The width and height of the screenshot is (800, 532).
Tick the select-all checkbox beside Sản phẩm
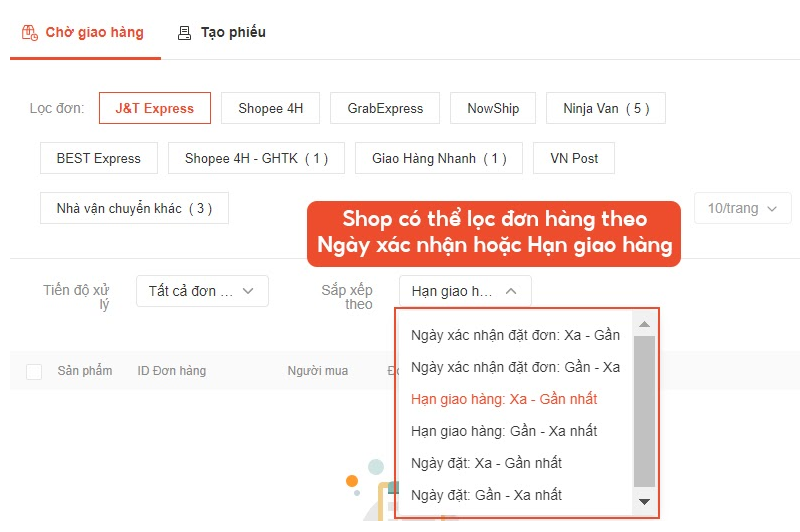click(34, 371)
